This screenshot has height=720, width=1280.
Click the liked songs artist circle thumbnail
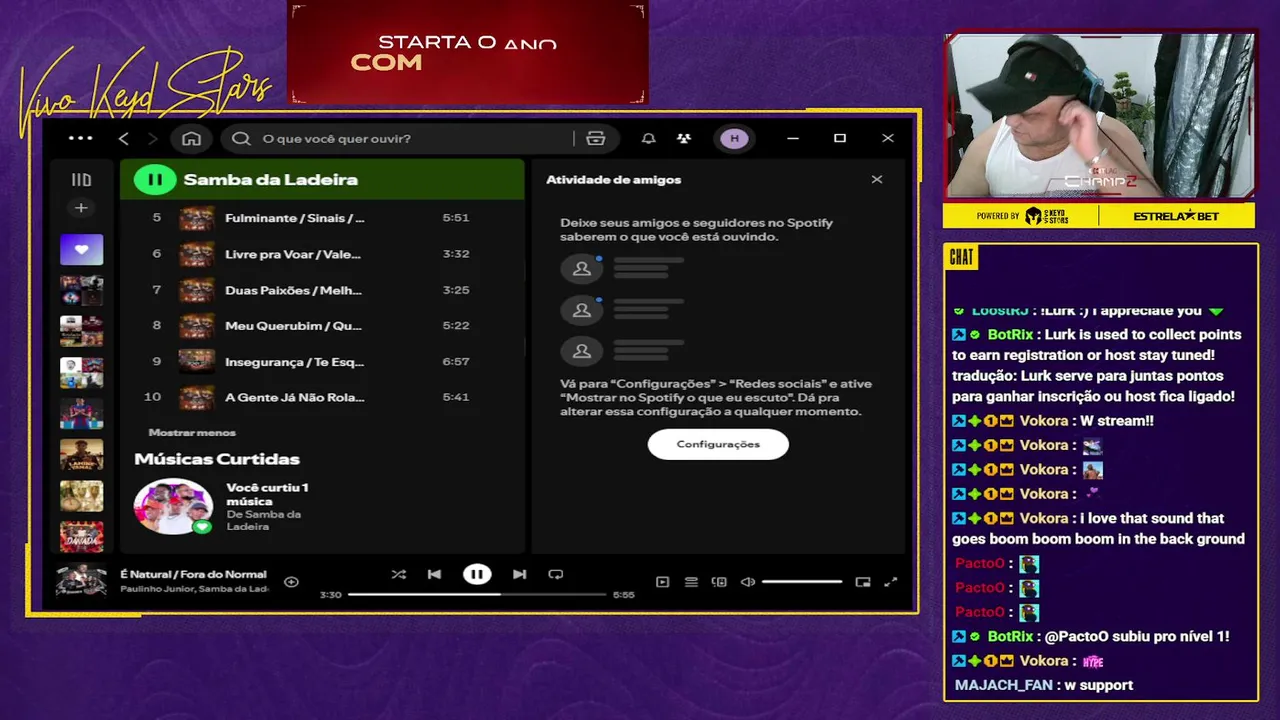click(x=174, y=507)
